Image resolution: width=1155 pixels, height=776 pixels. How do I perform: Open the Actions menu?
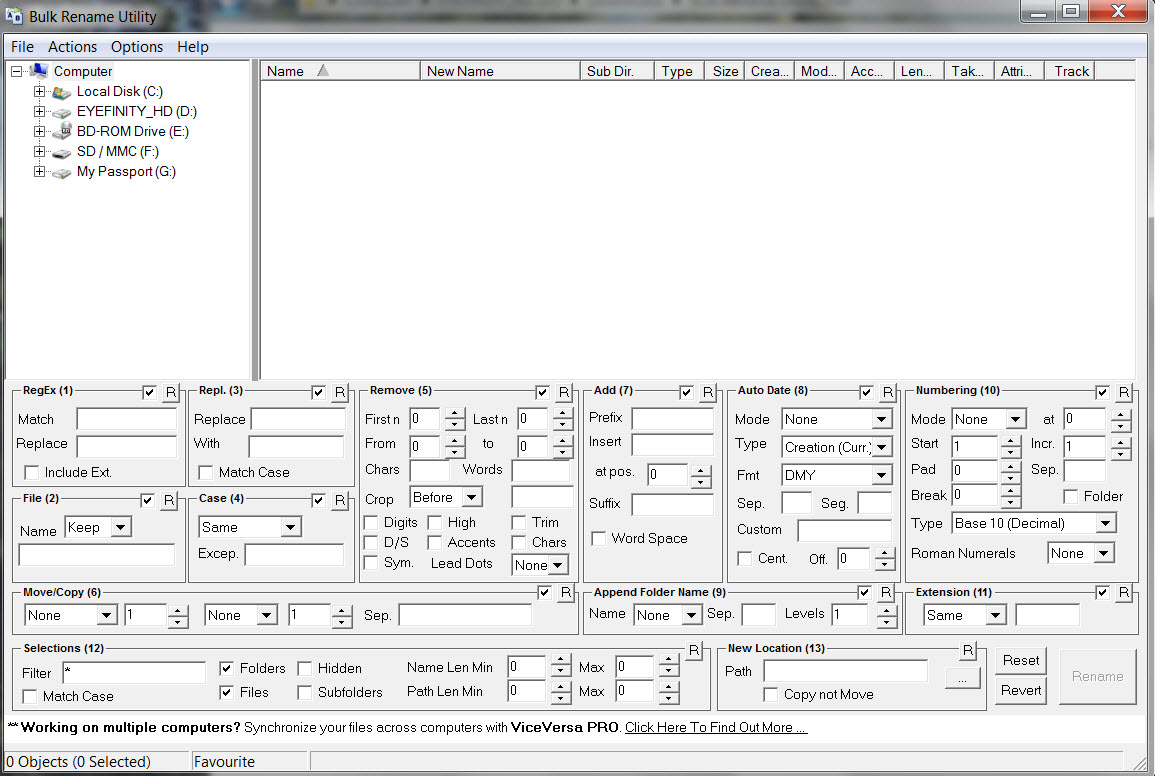point(73,47)
